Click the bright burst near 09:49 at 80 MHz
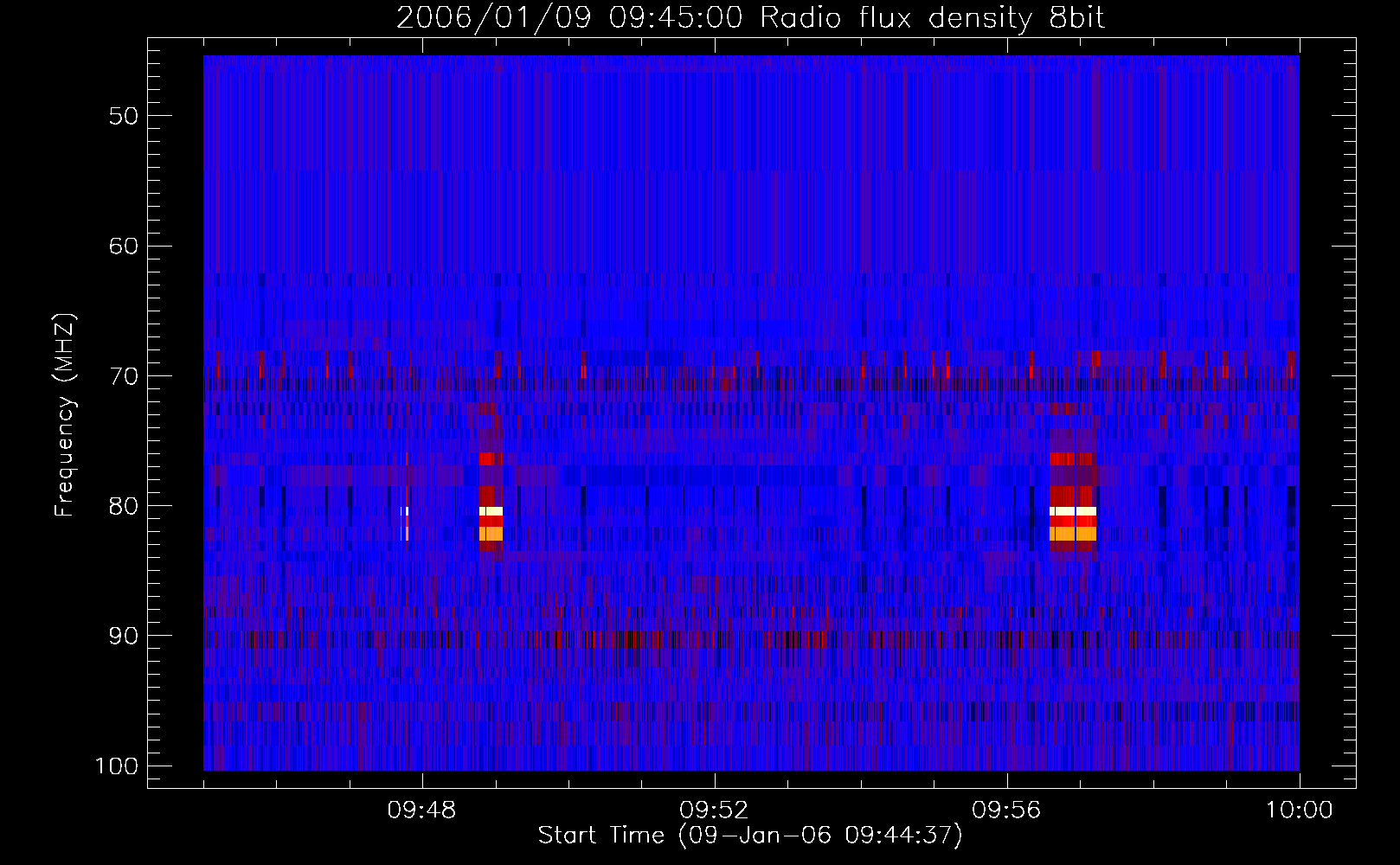The height and width of the screenshot is (865, 1400). [491, 511]
